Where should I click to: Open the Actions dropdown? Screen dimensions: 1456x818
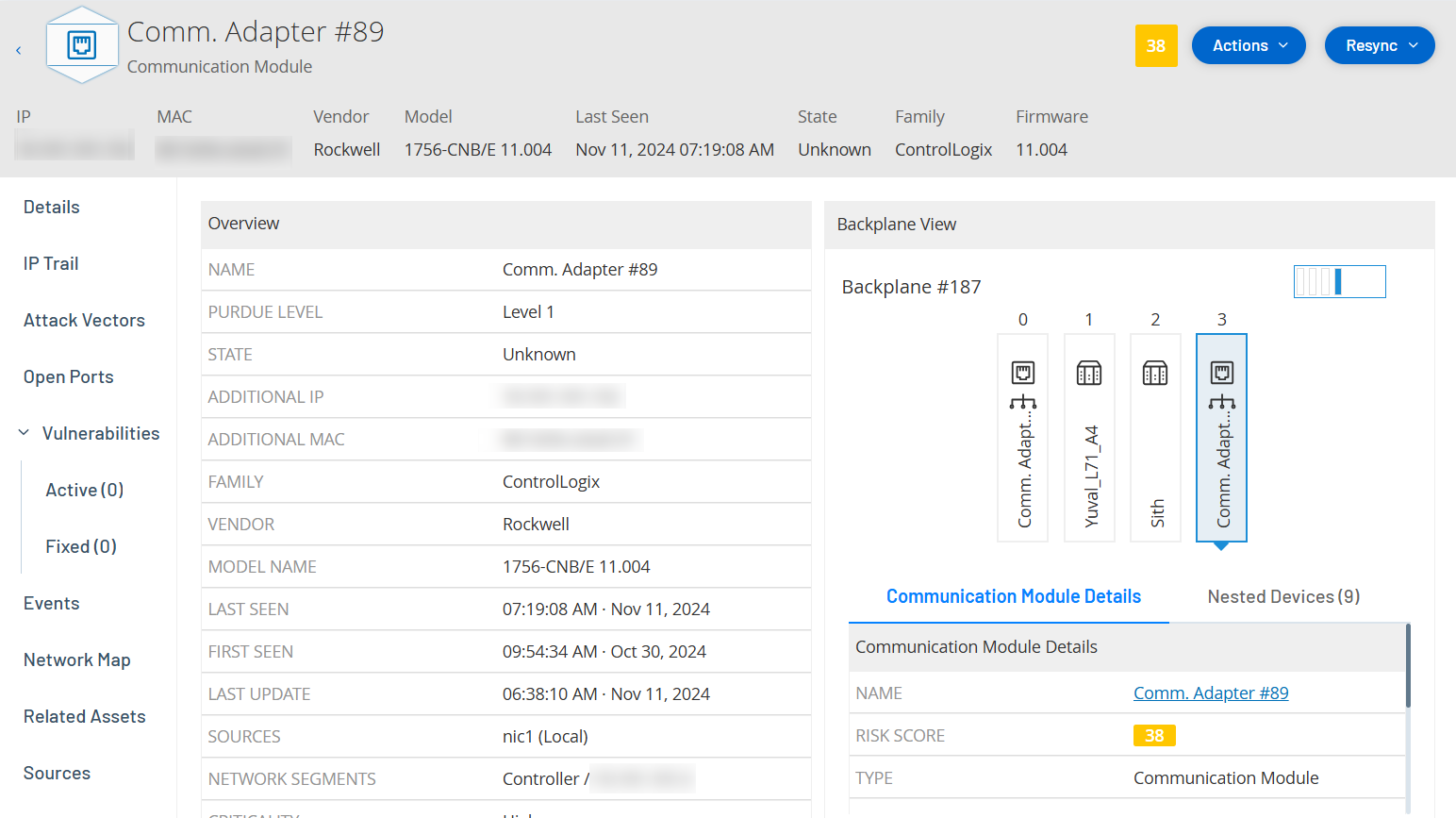(1248, 45)
